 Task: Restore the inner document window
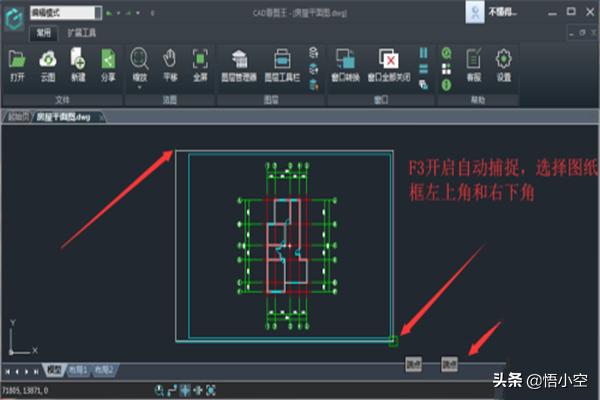coord(582,33)
